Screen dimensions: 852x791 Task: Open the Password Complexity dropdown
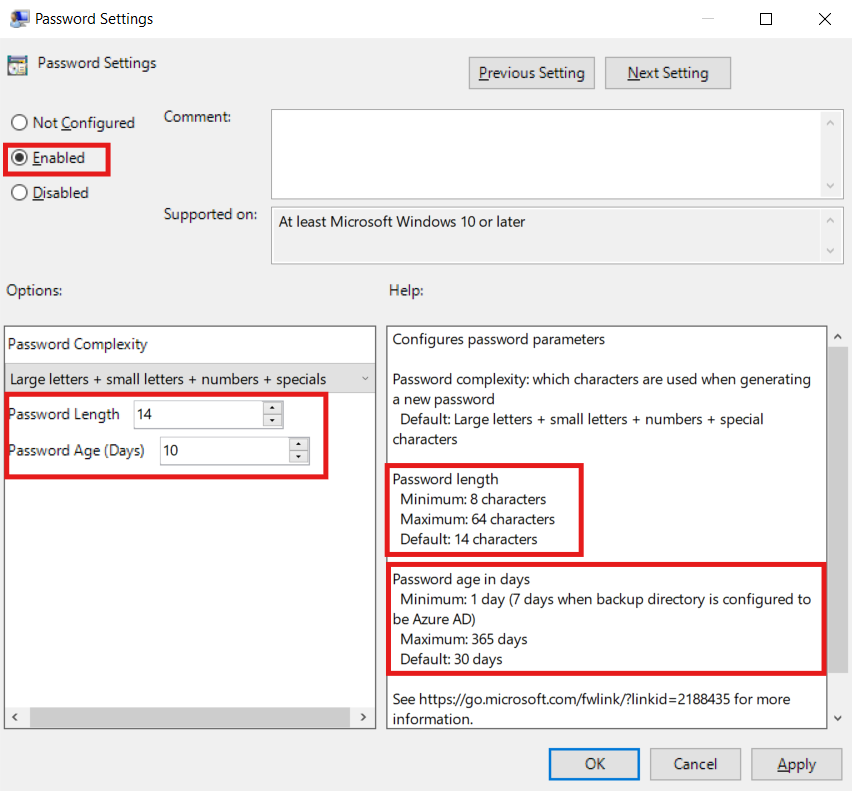[x=190, y=379]
